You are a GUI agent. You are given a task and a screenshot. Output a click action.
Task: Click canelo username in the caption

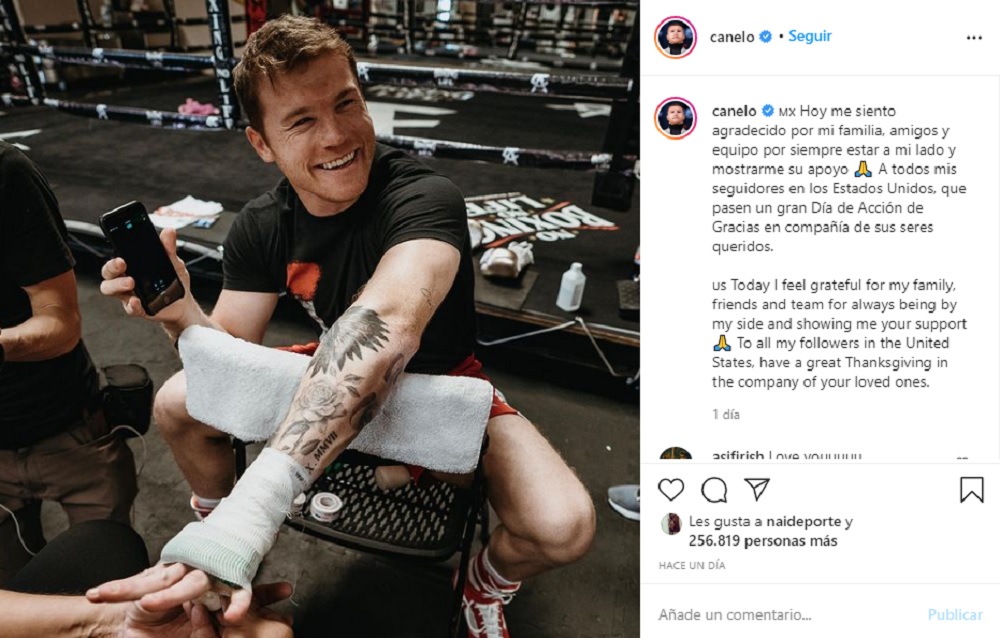[733, 111]
